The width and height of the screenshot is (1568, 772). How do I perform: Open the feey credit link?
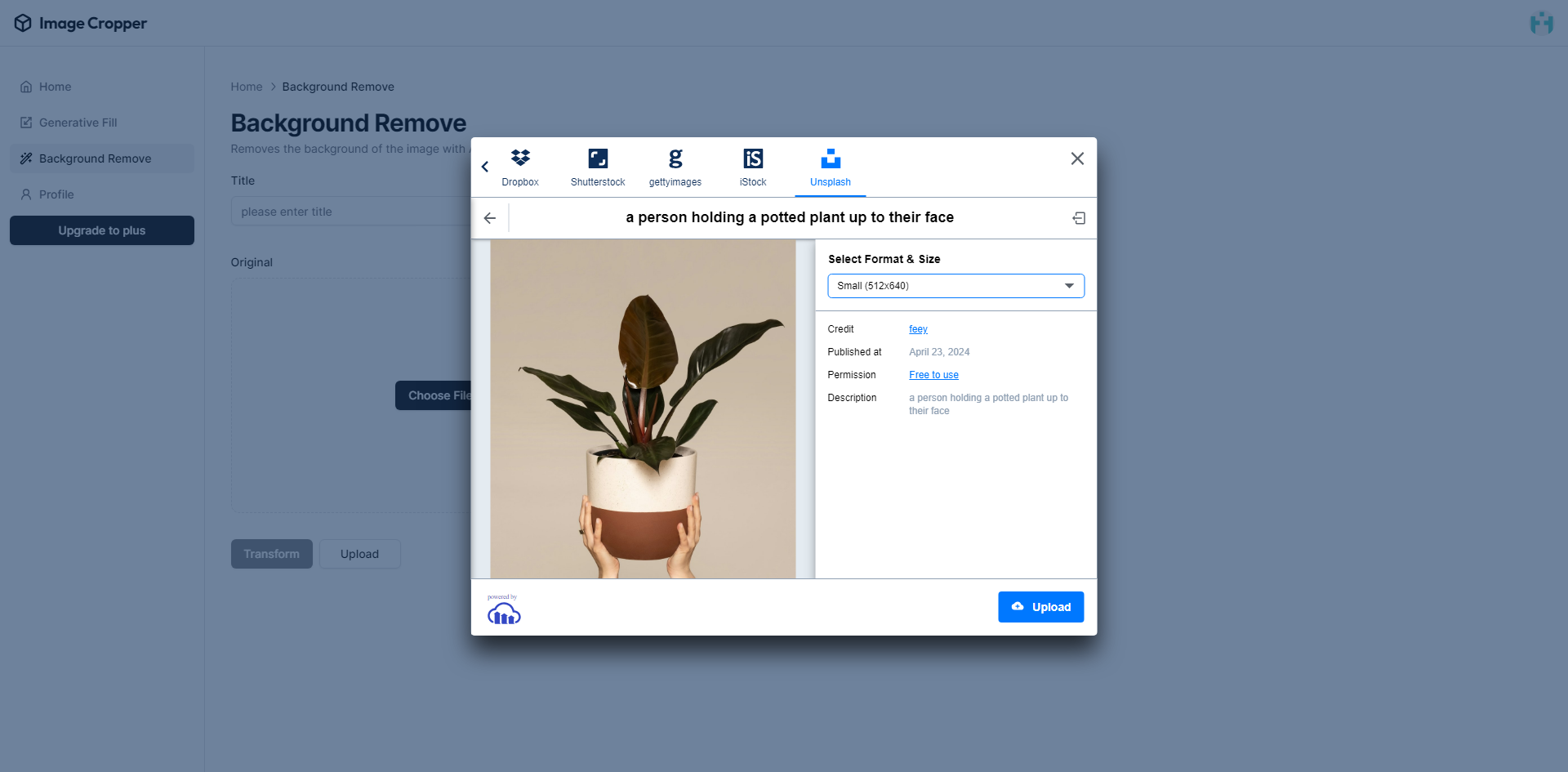pyautogui.click(x=918, y=329)
